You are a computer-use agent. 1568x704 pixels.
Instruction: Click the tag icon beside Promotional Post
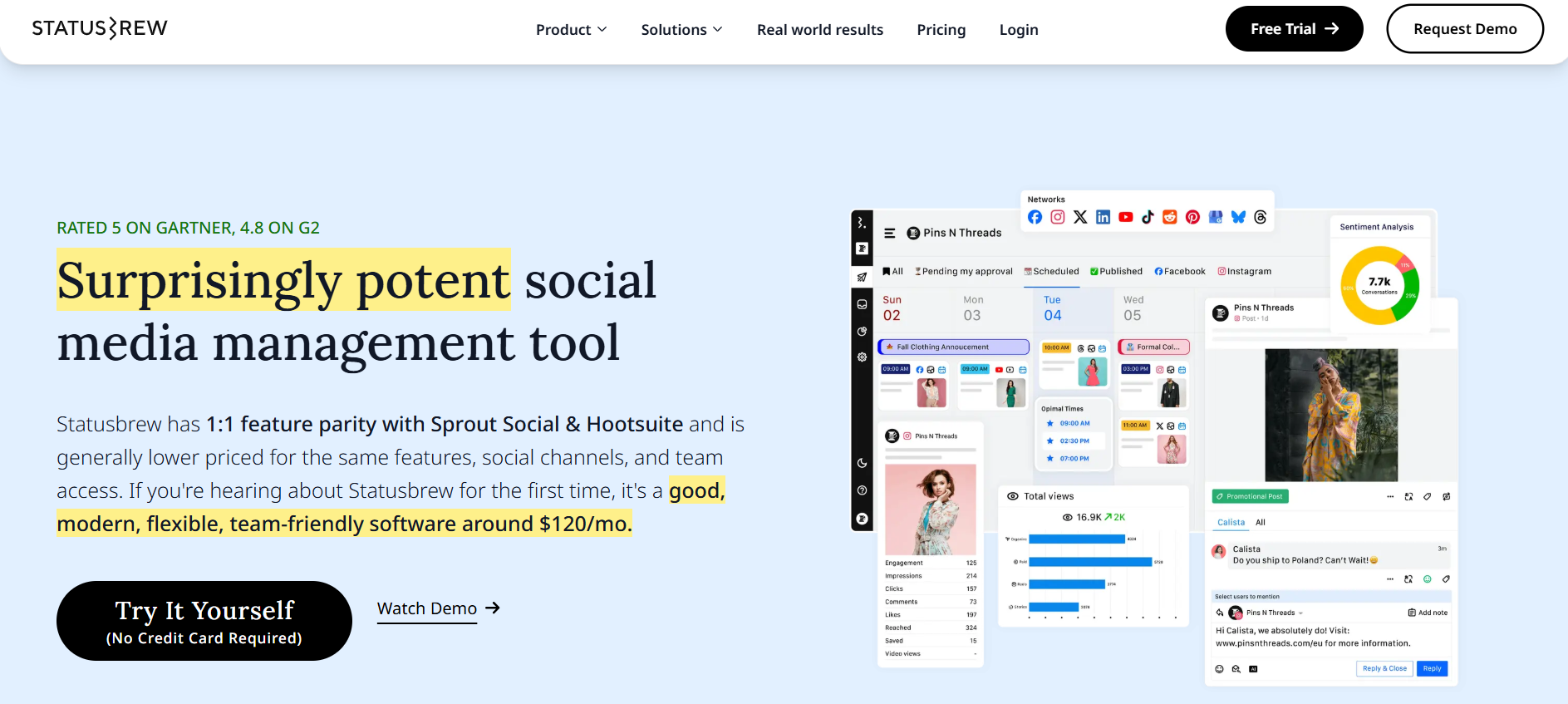[1428, 496]
